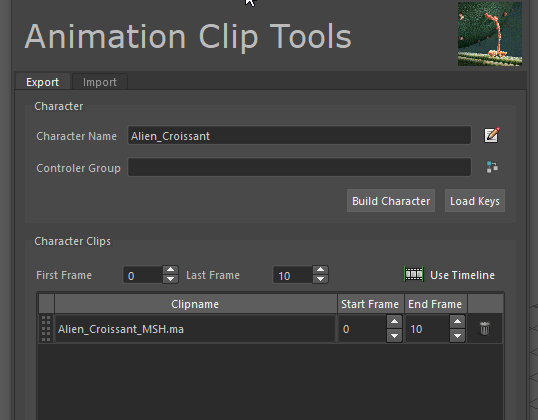Viewport: 538px width, 420px height.
Task: Delete the Alien_Croissant_MSH.ma clip with trash icon
Action: click(x=484, y=328)
